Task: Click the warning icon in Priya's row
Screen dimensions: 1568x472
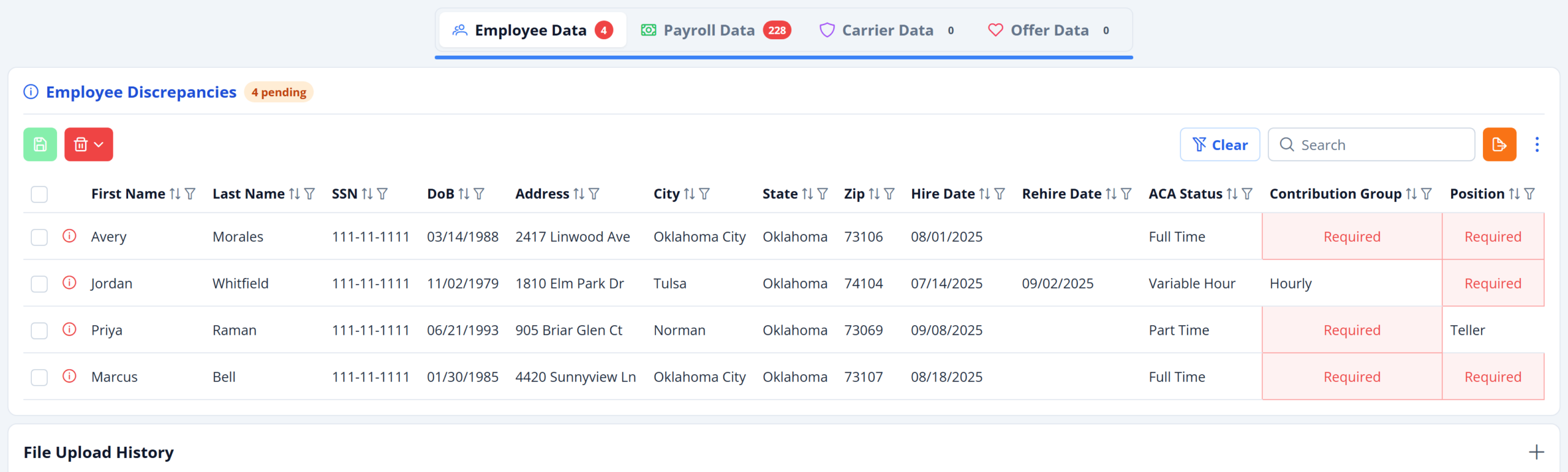Action: (69, 329)
